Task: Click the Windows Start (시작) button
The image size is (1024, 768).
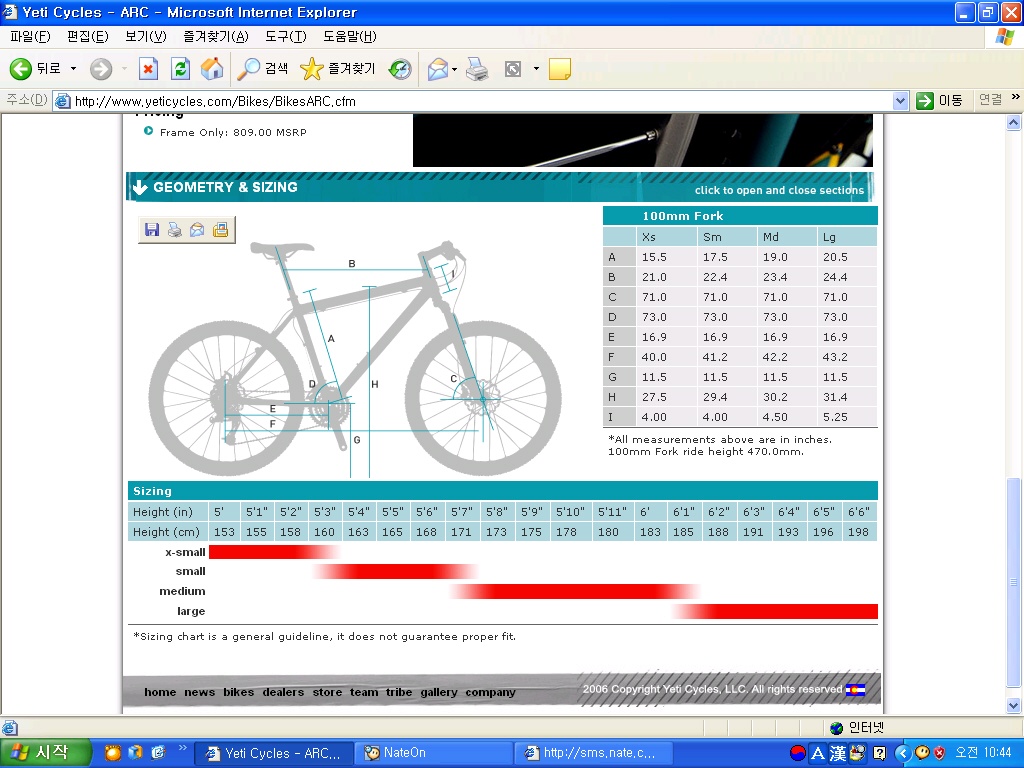Action: click(44, 753)
